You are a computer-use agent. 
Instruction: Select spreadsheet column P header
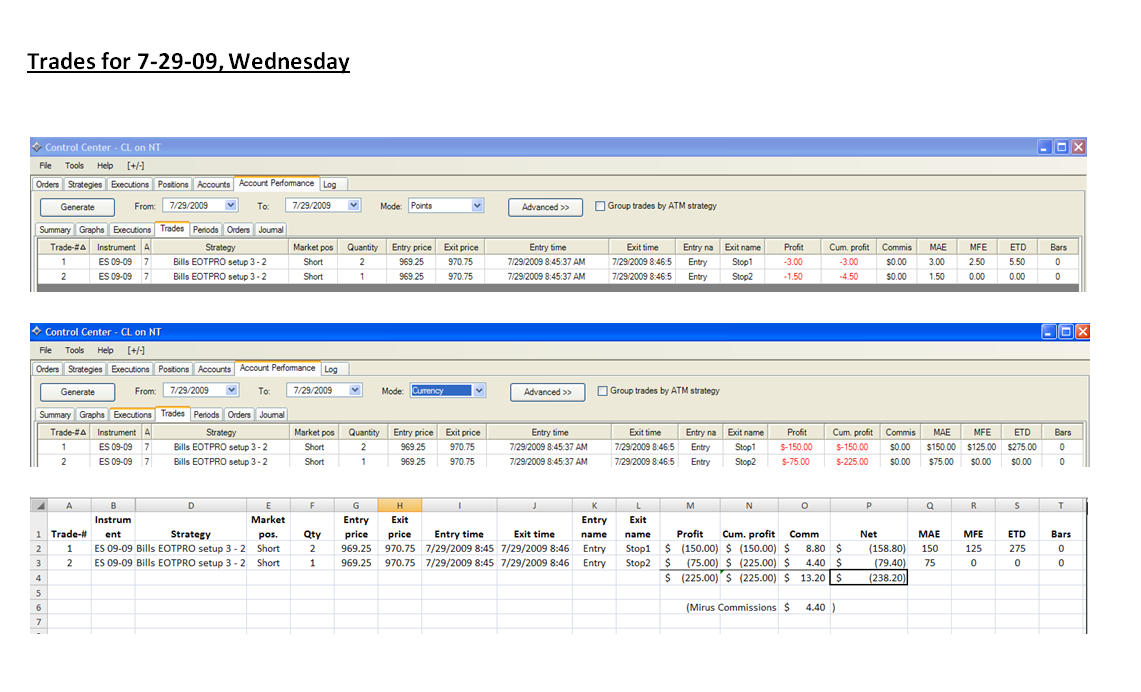tap(869, 506)
